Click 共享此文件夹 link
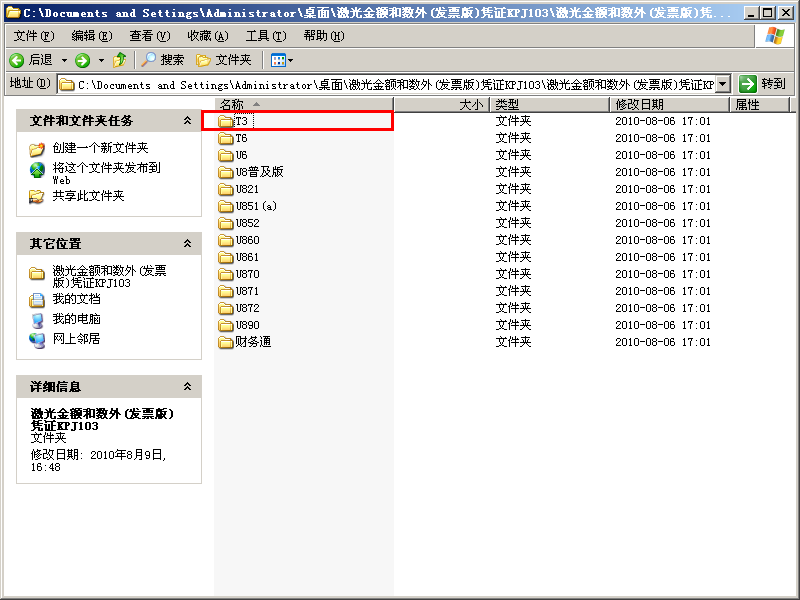Viewport: 800px width, 600px height. pos(88,196)
